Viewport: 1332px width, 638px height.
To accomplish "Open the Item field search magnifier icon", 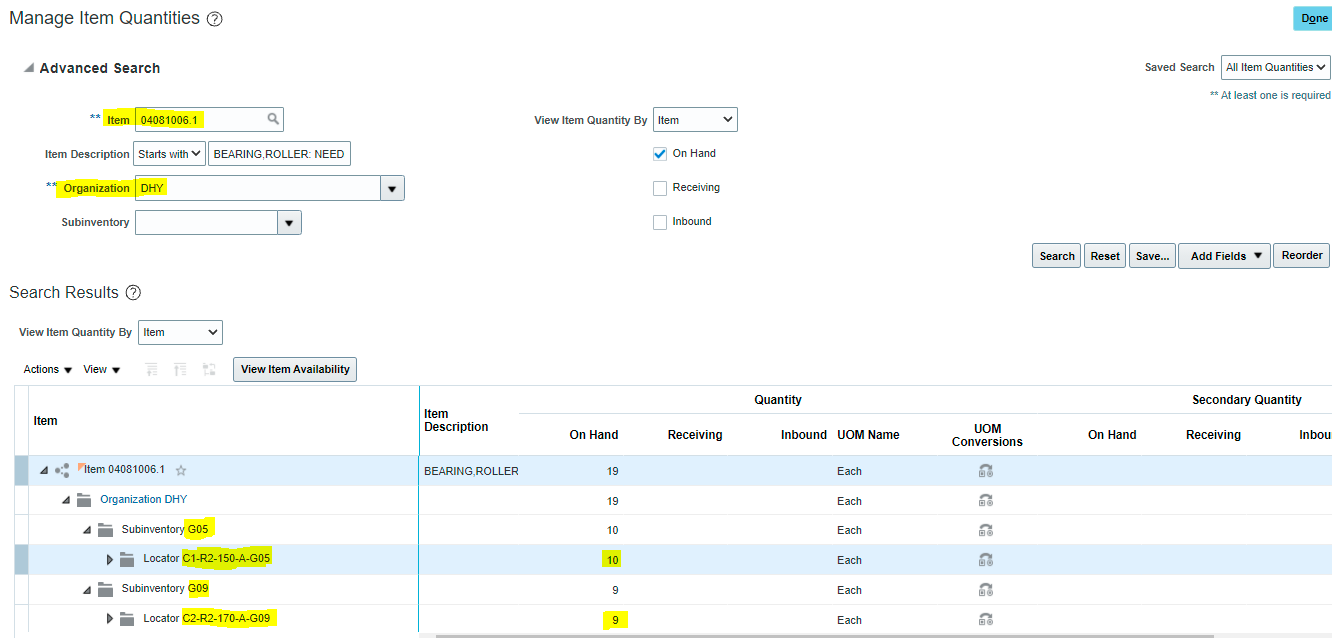I will tap(271, 119).
